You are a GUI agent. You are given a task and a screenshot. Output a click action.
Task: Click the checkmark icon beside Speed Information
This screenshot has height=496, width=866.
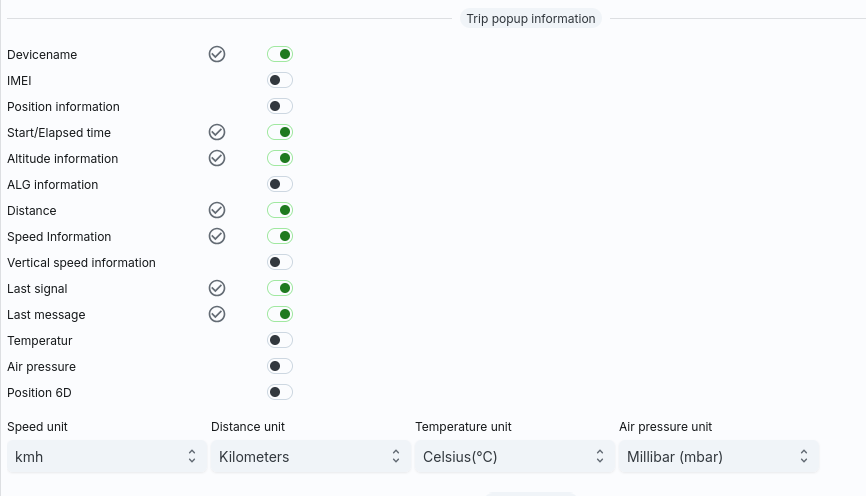pos(217,236)
